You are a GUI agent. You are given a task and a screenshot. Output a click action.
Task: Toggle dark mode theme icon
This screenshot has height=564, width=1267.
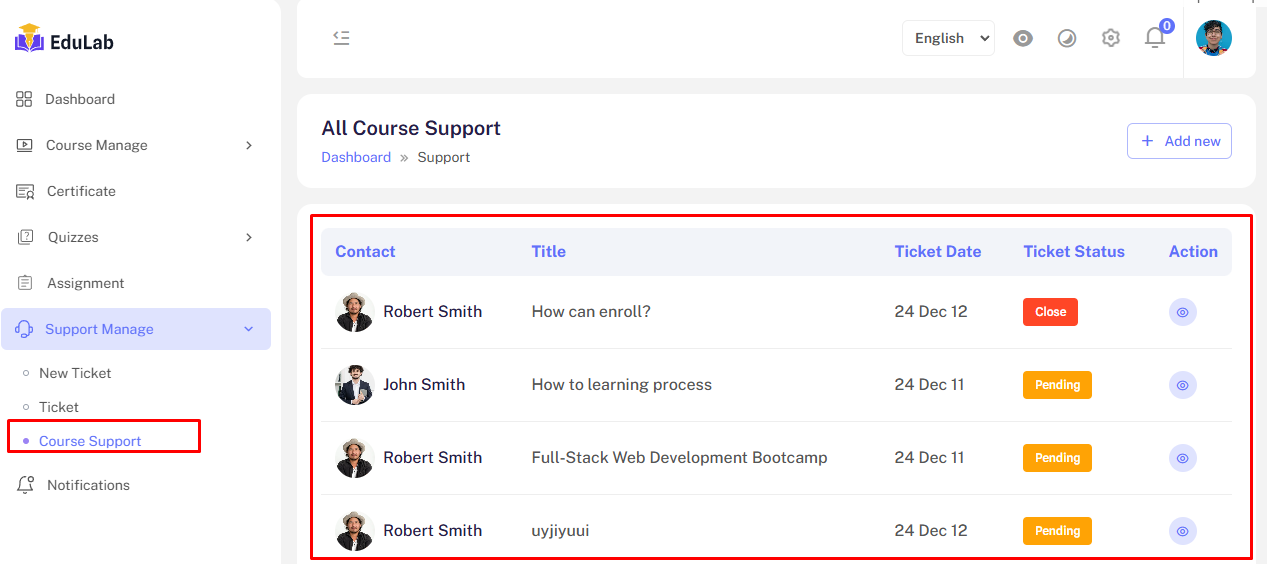click(x=1067, y=38)
